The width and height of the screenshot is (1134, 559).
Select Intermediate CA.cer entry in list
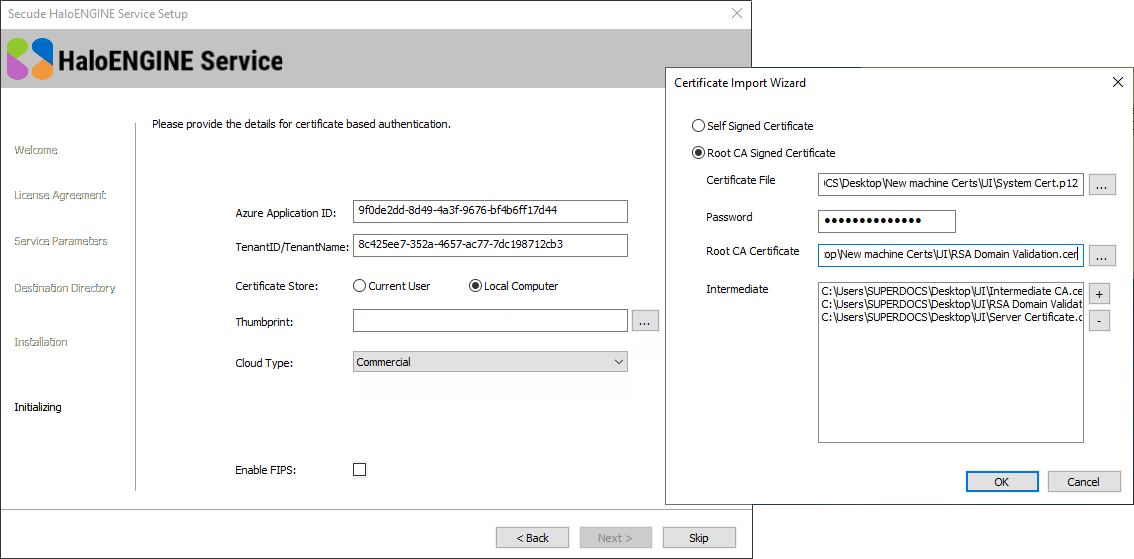point(950,291)
